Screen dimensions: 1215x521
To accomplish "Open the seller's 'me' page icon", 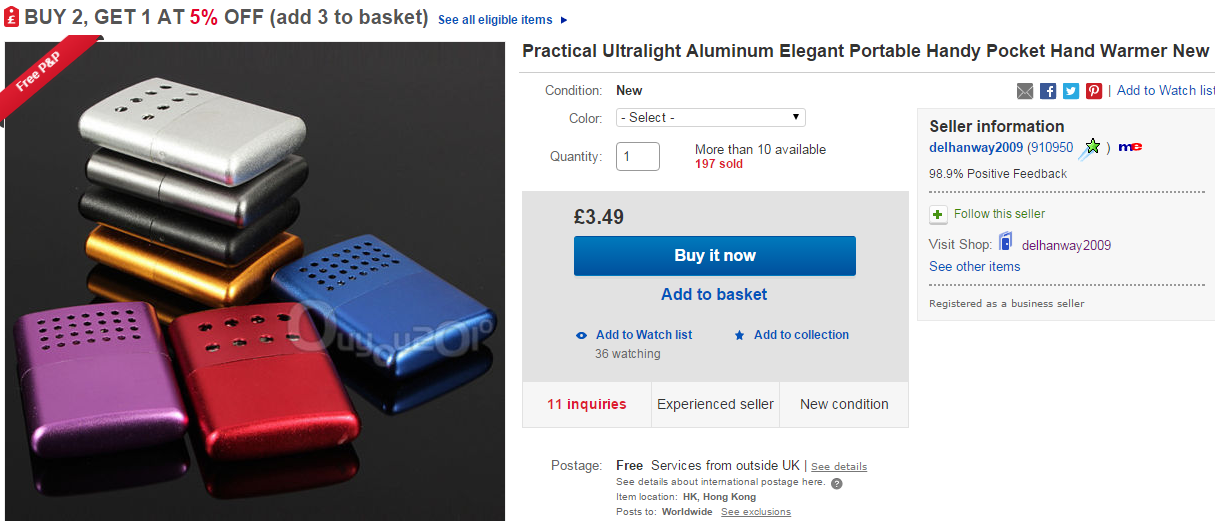I will (x=1130, y=147).
